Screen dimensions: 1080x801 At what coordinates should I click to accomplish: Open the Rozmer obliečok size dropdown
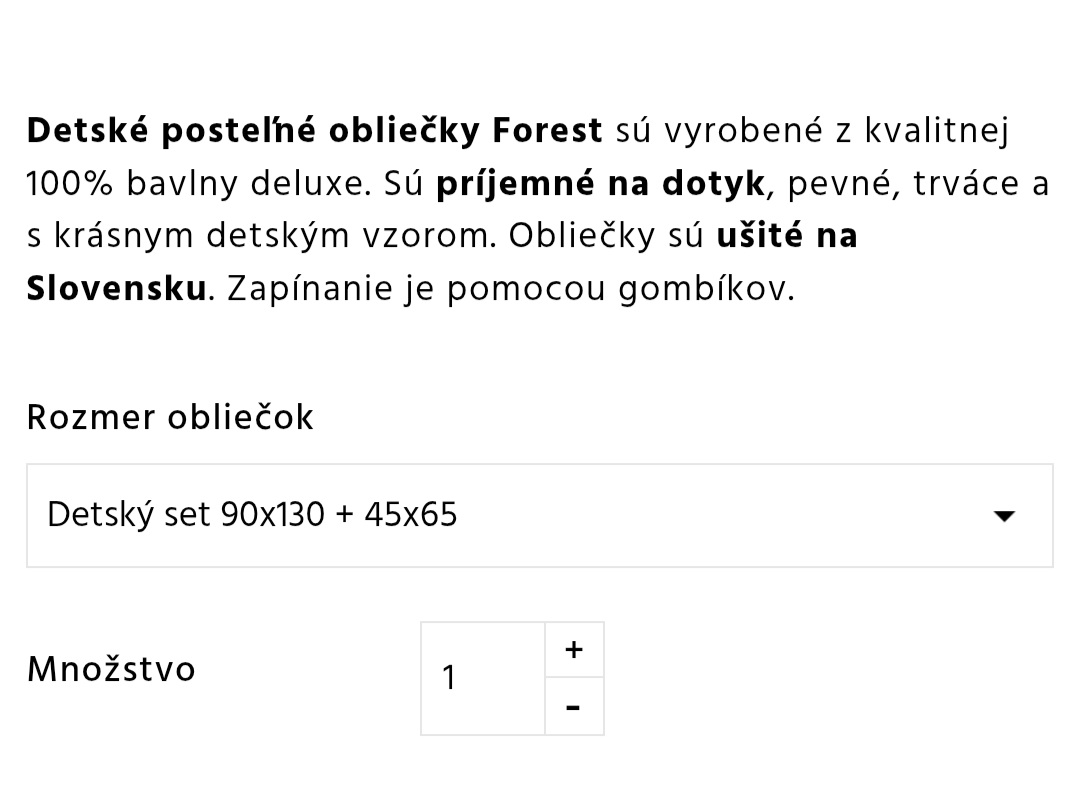(x=539, y=515)
